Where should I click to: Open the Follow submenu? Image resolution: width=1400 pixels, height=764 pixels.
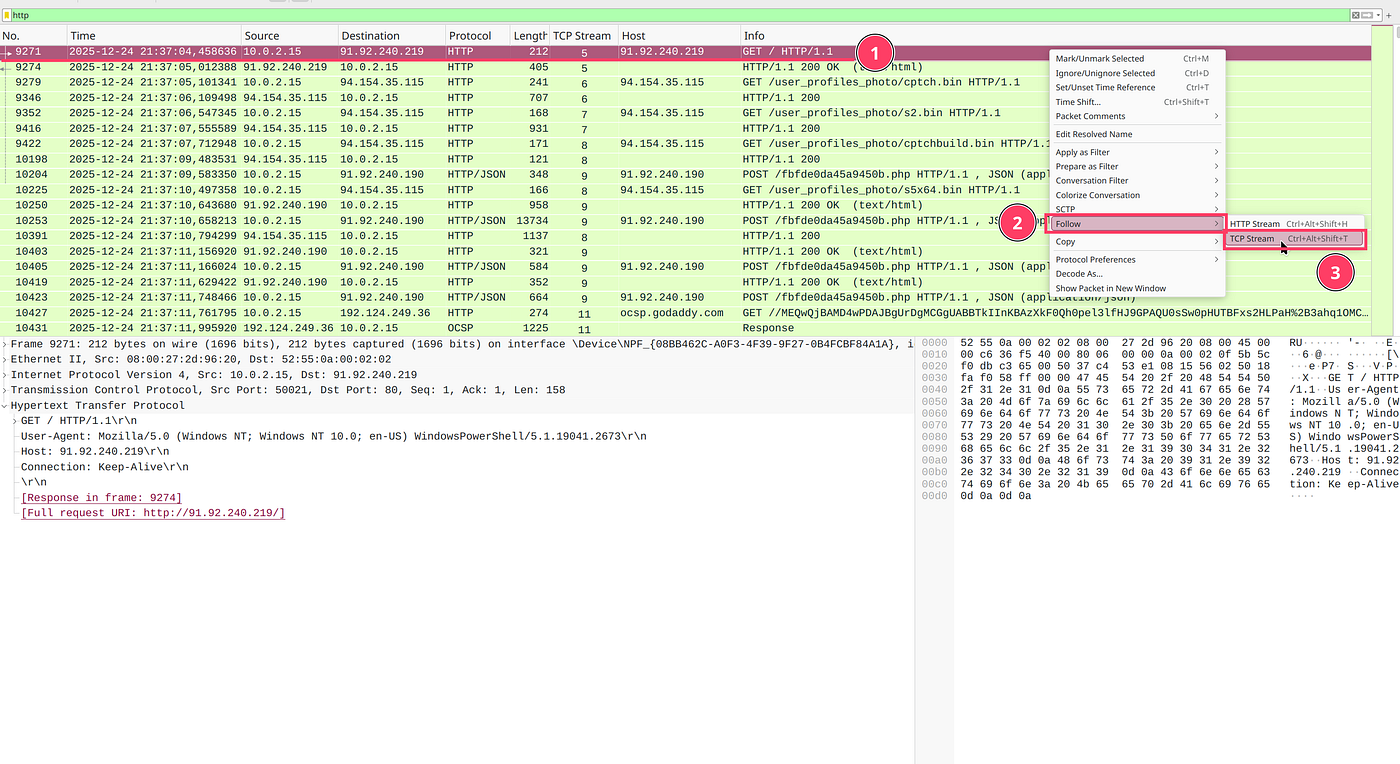[1137, 224]
